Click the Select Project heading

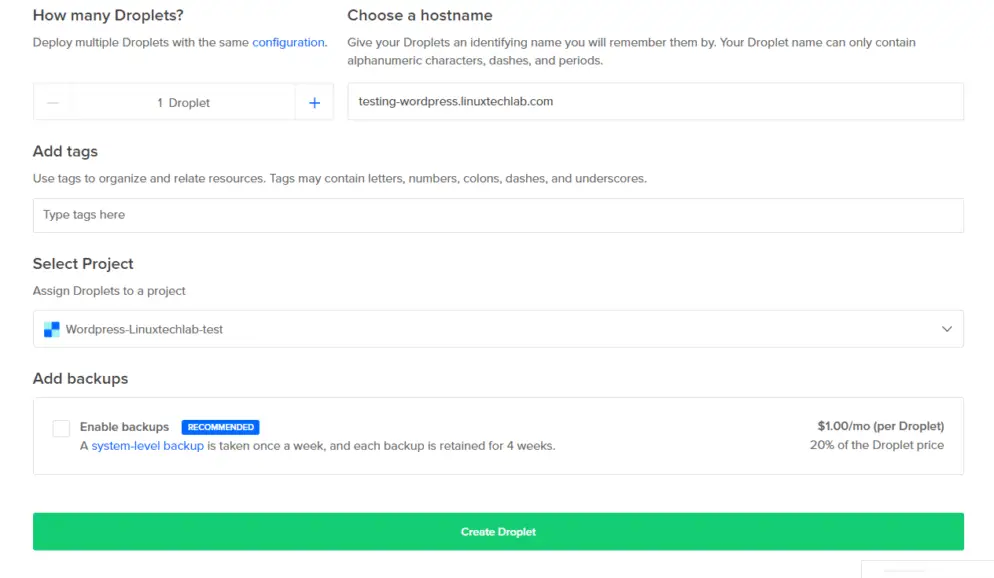click(x=83, y=264)
